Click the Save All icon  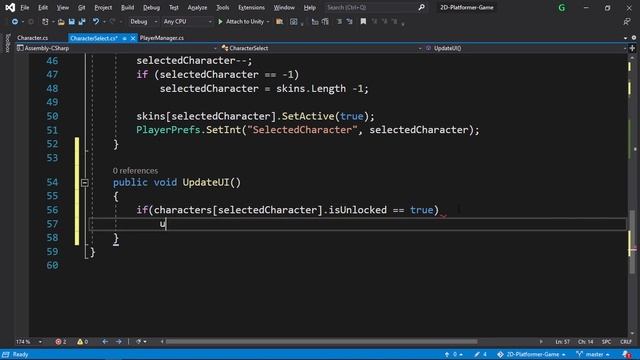pos(82,22)
